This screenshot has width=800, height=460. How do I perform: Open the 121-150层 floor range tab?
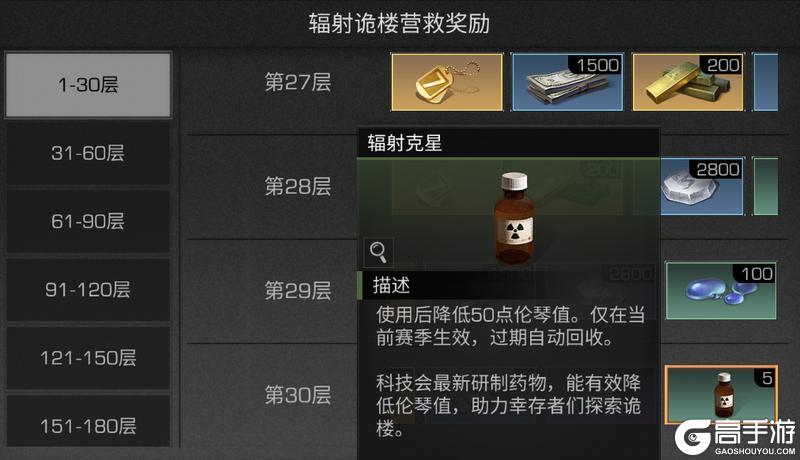point(88,358)
